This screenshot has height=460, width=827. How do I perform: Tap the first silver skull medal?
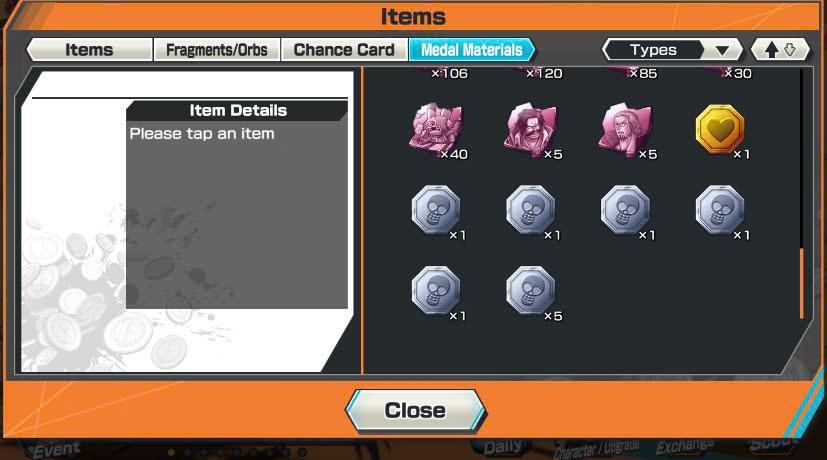(x=436, y=210)
